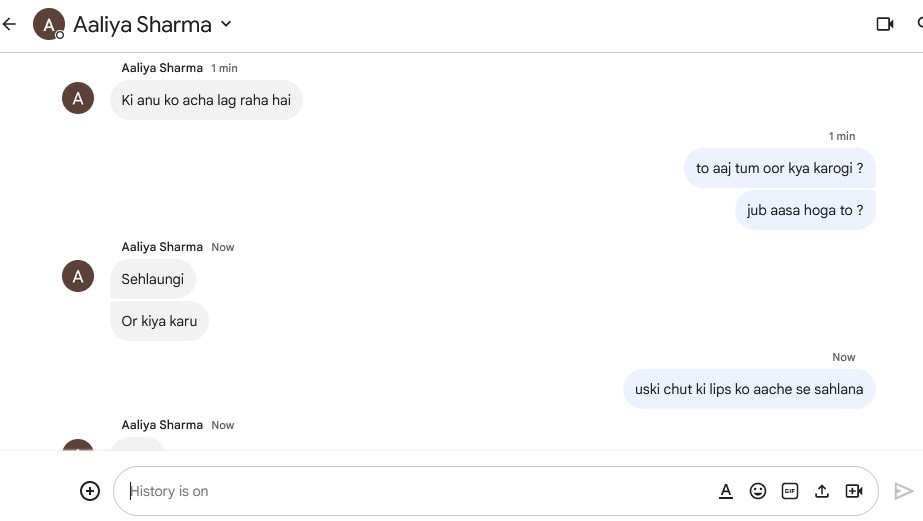Open Aaliya Sharma's header name menu
This screenshot has width=923, height=521.
tap(142, 25)
